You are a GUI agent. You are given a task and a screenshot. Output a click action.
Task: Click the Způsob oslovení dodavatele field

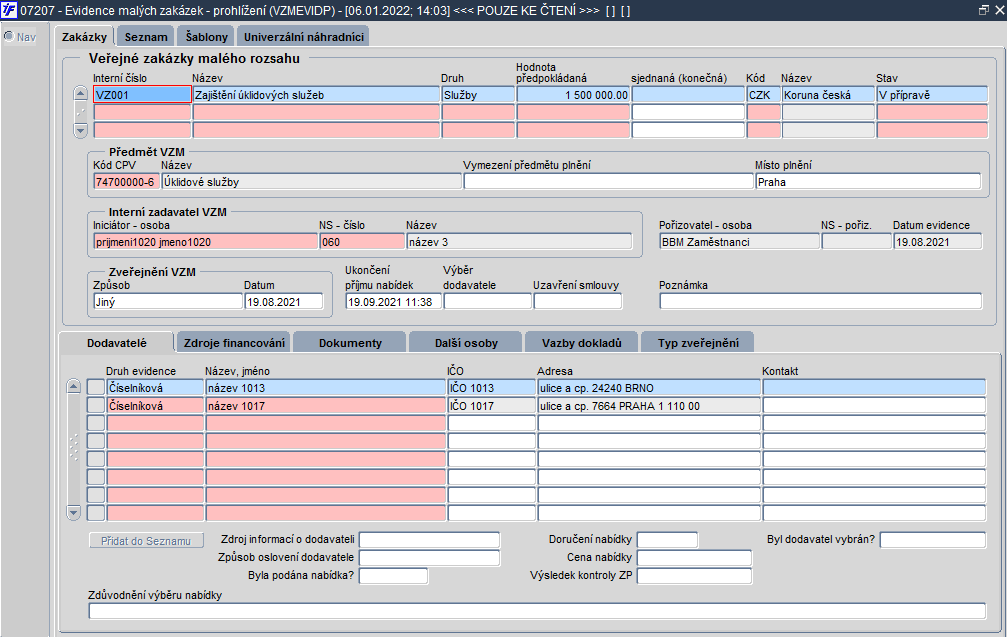point(429,557)
